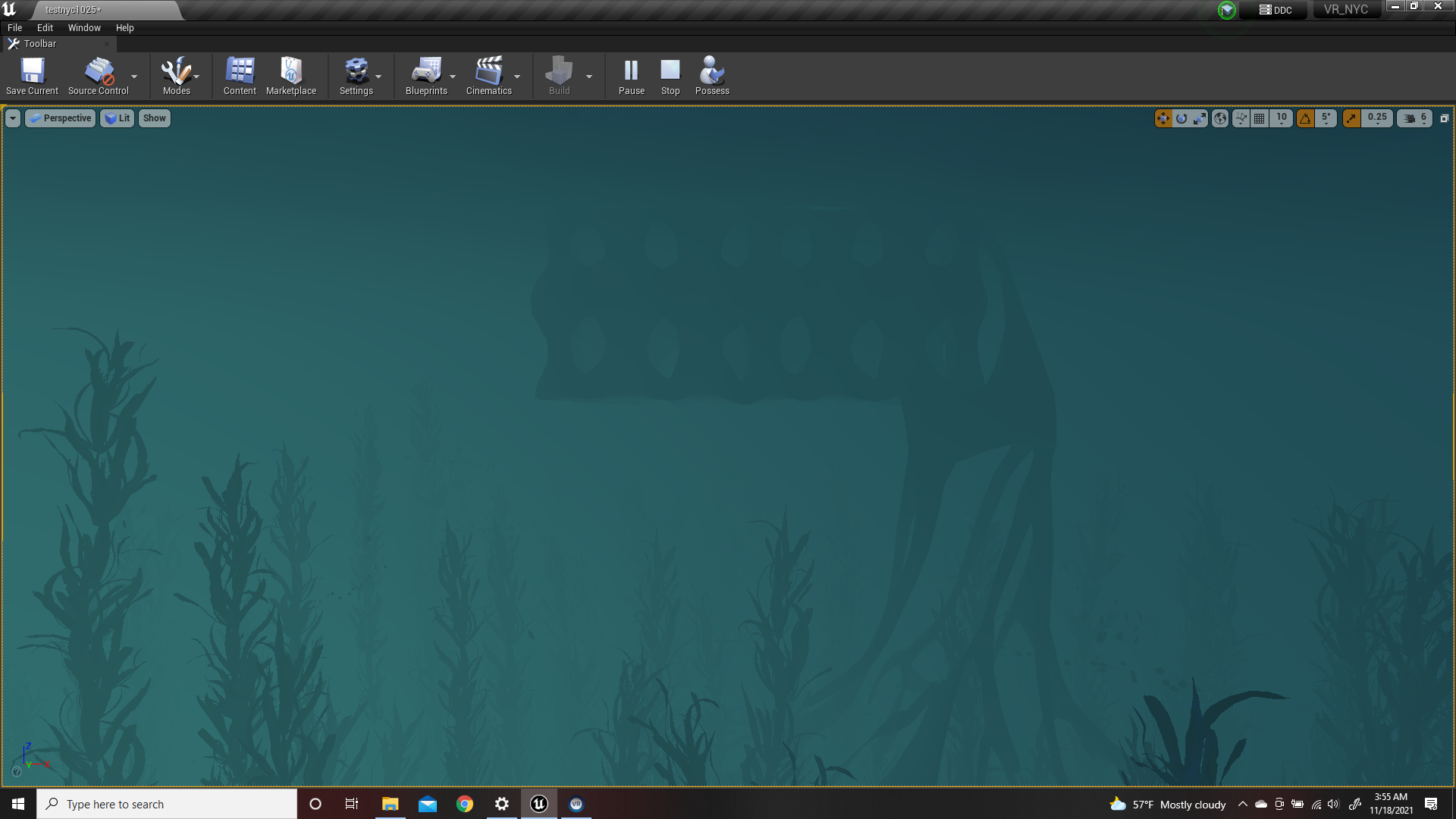The image size is (1456, 819).
Task: Open the Show flags menu
Action: [x=154, y=118]
